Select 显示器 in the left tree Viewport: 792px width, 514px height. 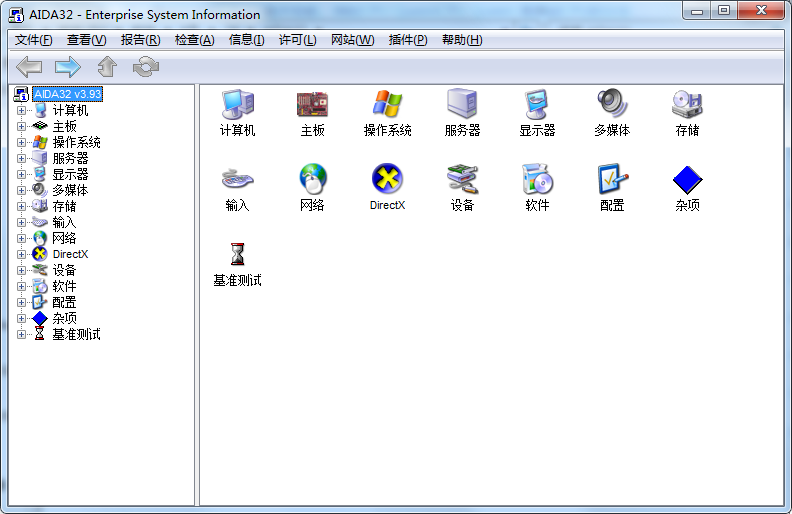point(70,175)
